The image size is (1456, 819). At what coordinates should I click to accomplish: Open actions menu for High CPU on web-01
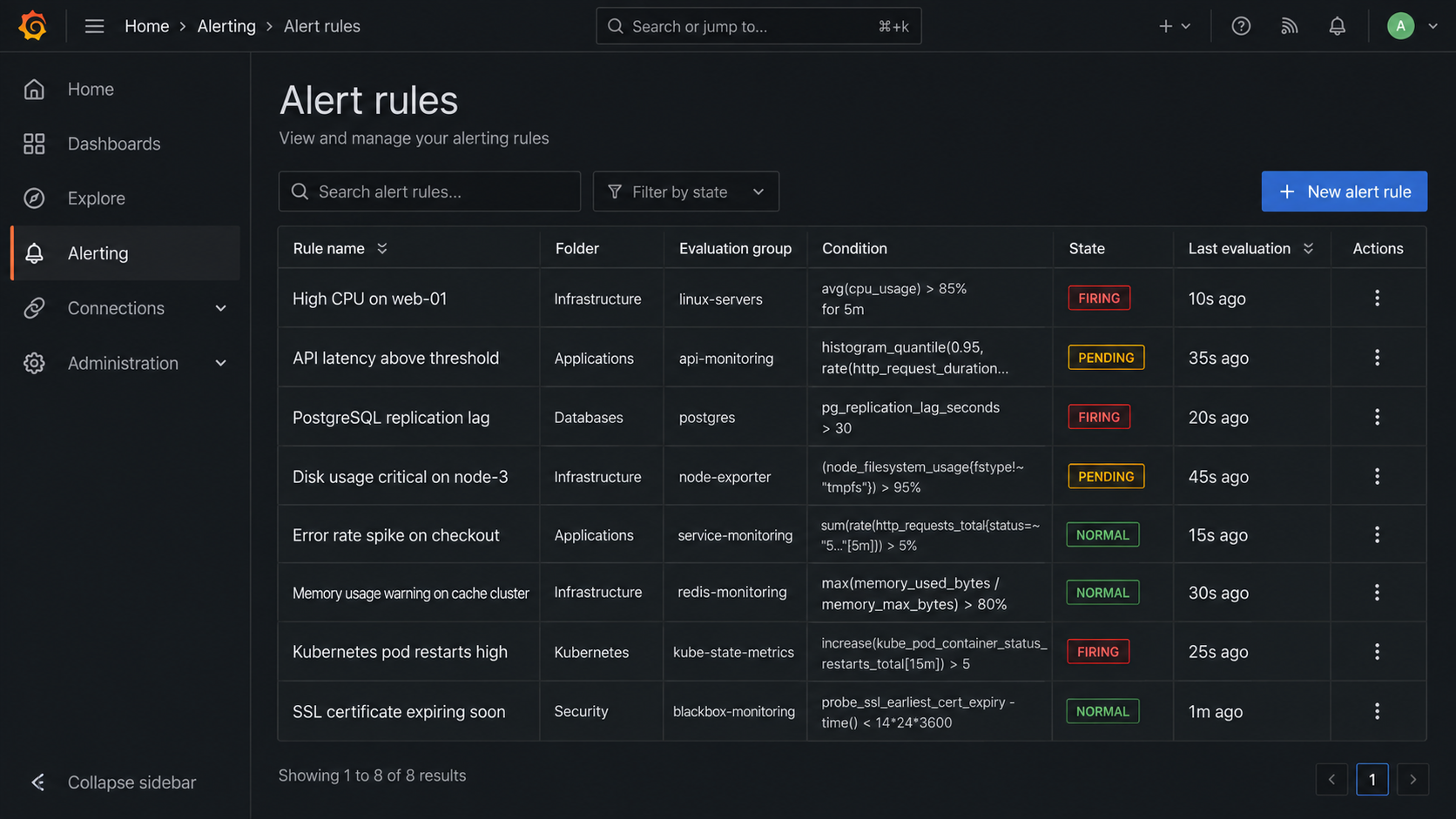(1377, 299)
